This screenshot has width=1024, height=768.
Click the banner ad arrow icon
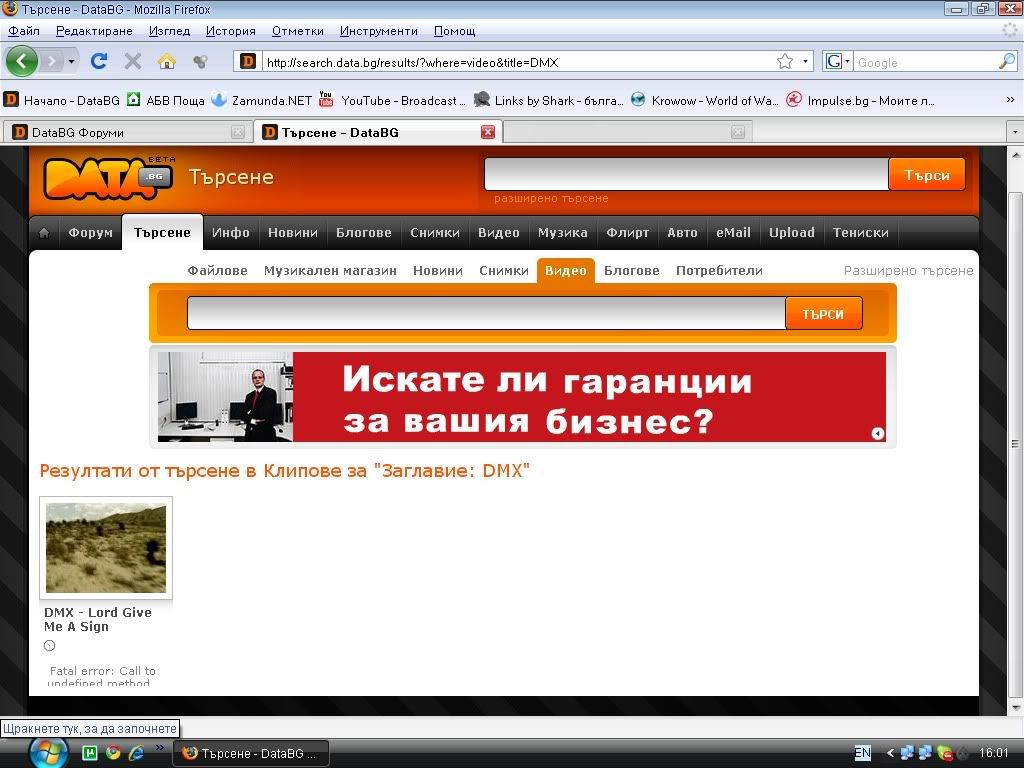pyautogui.click(x=878, y=434)
